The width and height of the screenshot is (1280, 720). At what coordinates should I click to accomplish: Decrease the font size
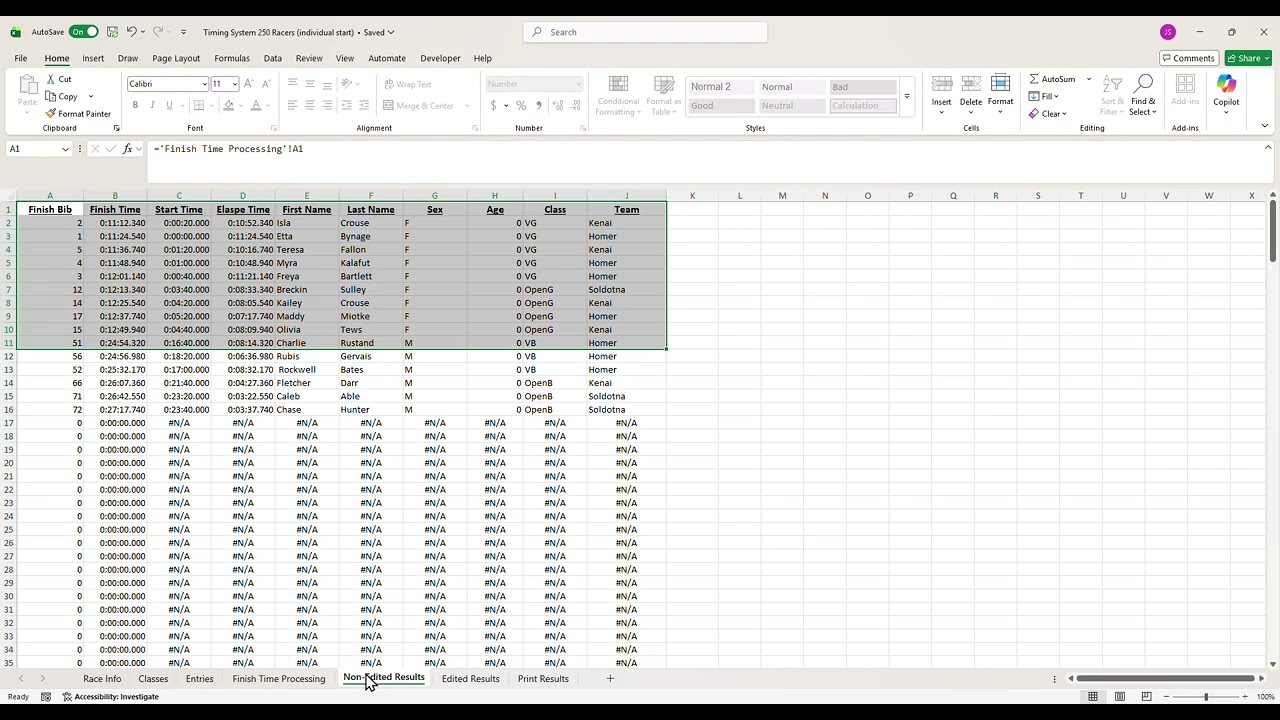coord(266,84)
